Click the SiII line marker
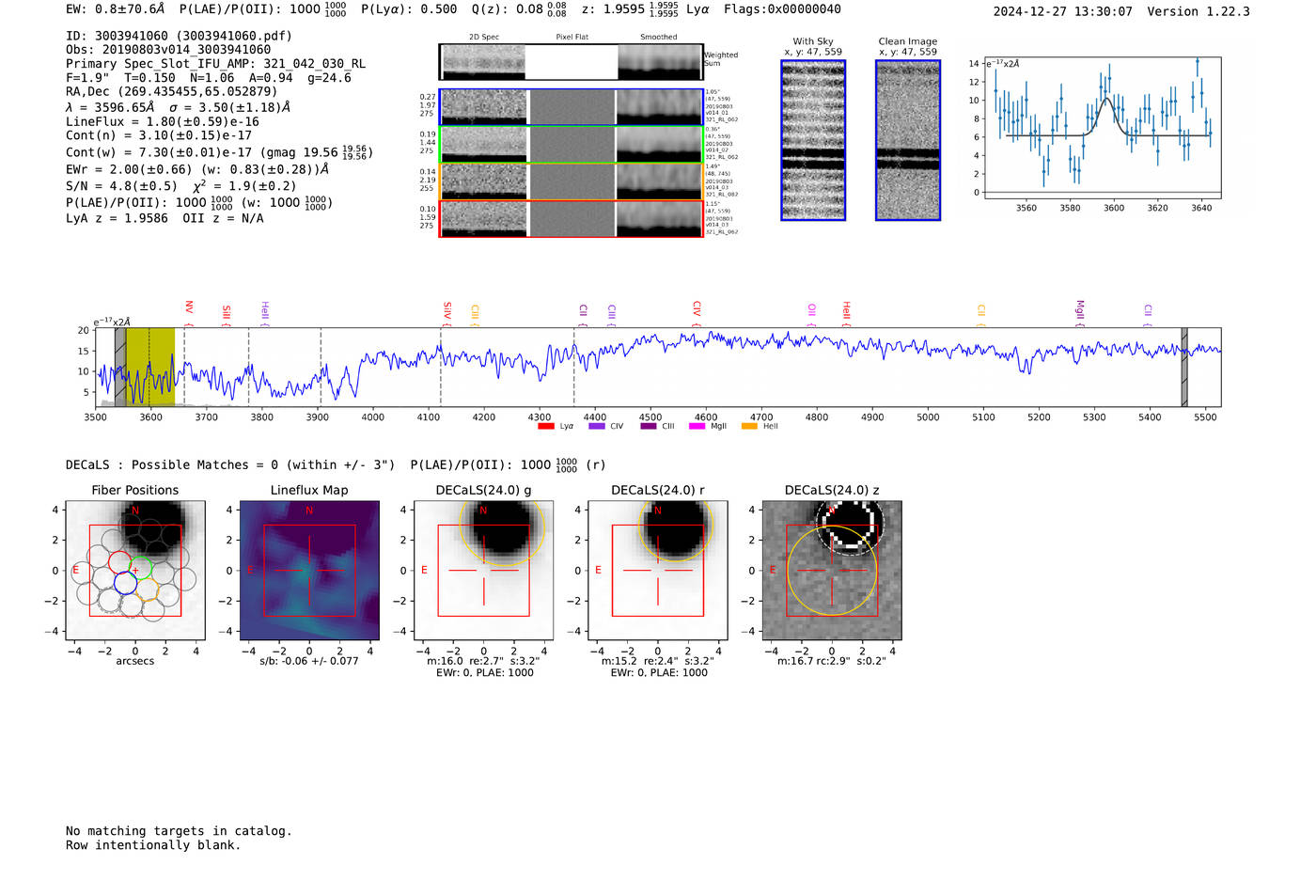Image resolution: width=1316 pixels, height=896 pixels. pos(227,314)
